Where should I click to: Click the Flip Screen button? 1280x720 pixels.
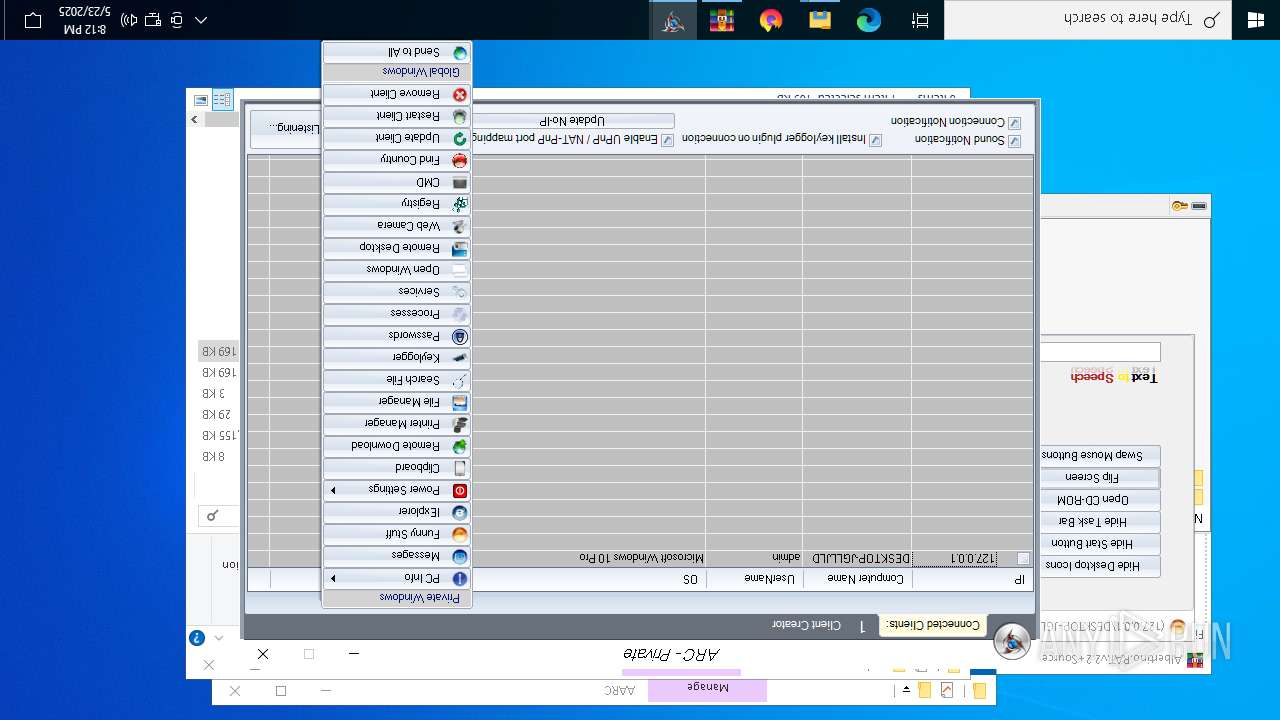coord(1099,477)
